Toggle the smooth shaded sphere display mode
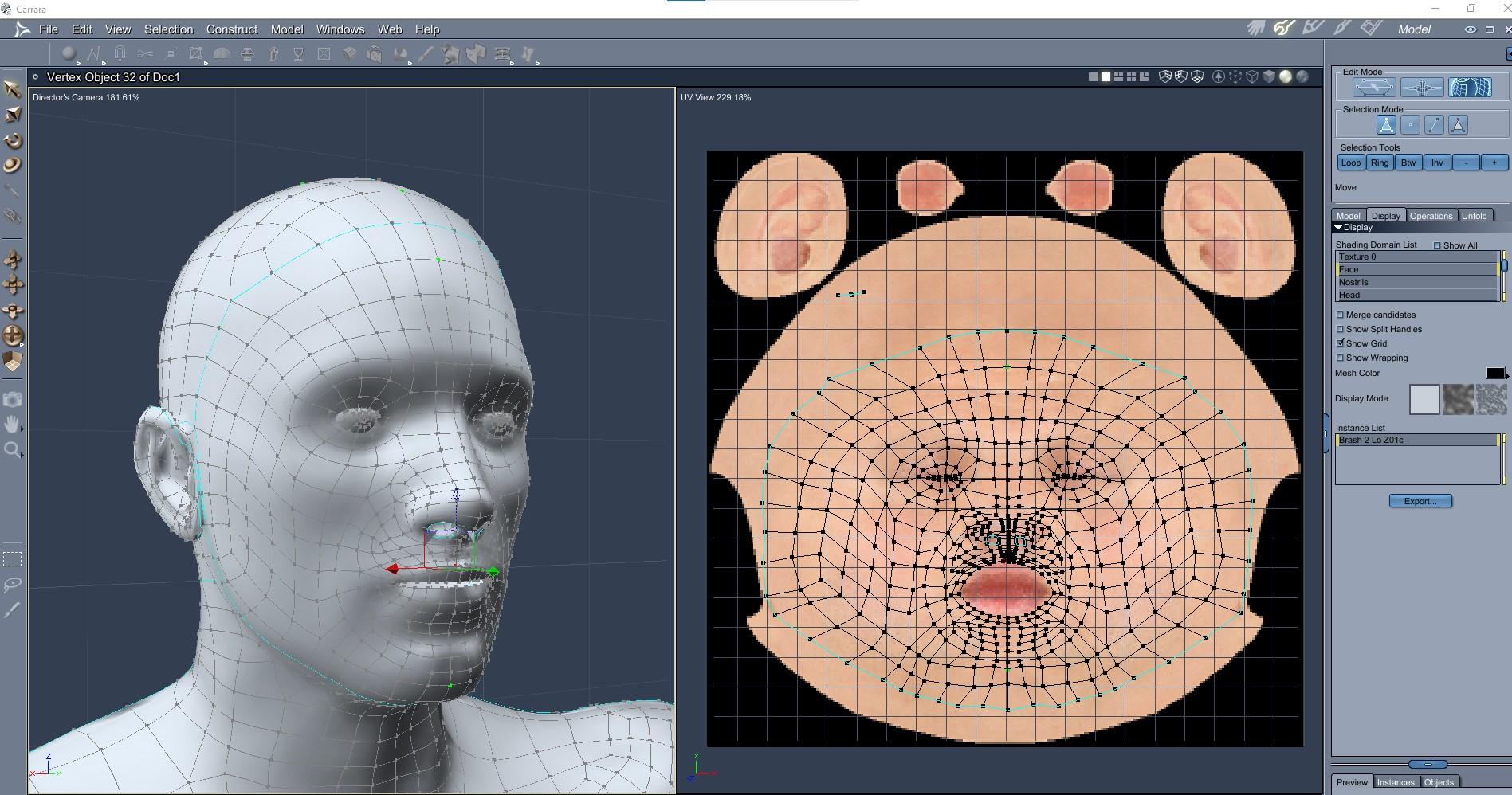The height and width of the screenshot is (795, 1512). click(1285, 77)
